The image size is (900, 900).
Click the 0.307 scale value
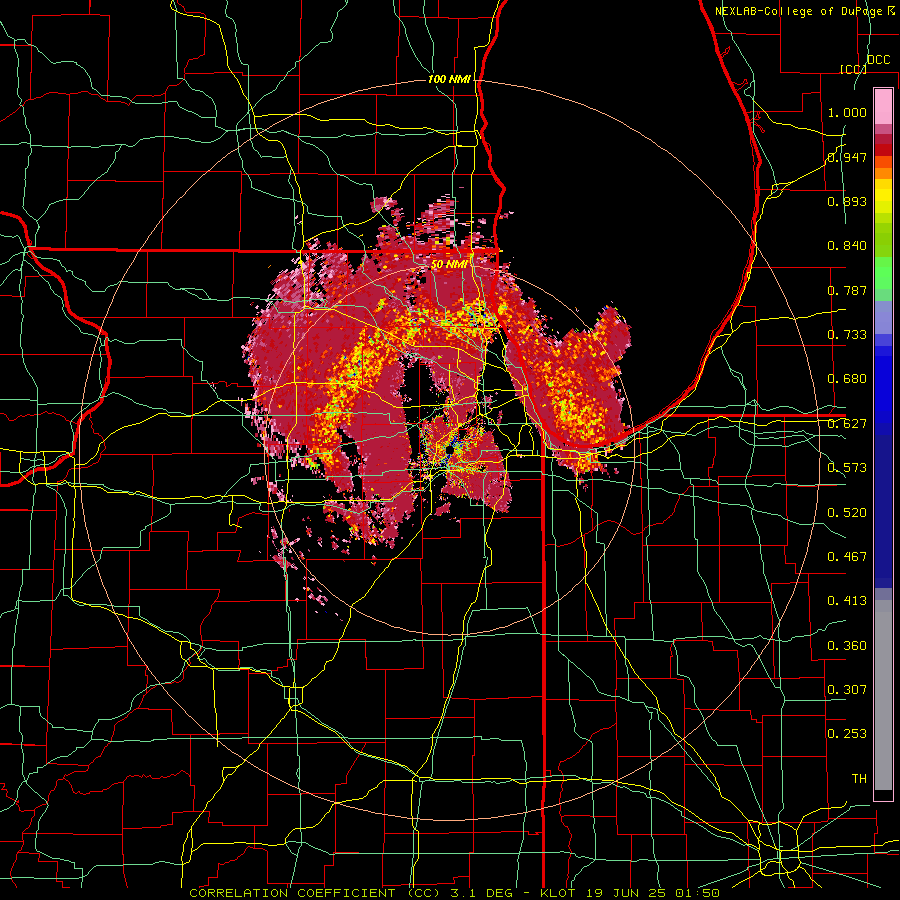tap(847, 690)
